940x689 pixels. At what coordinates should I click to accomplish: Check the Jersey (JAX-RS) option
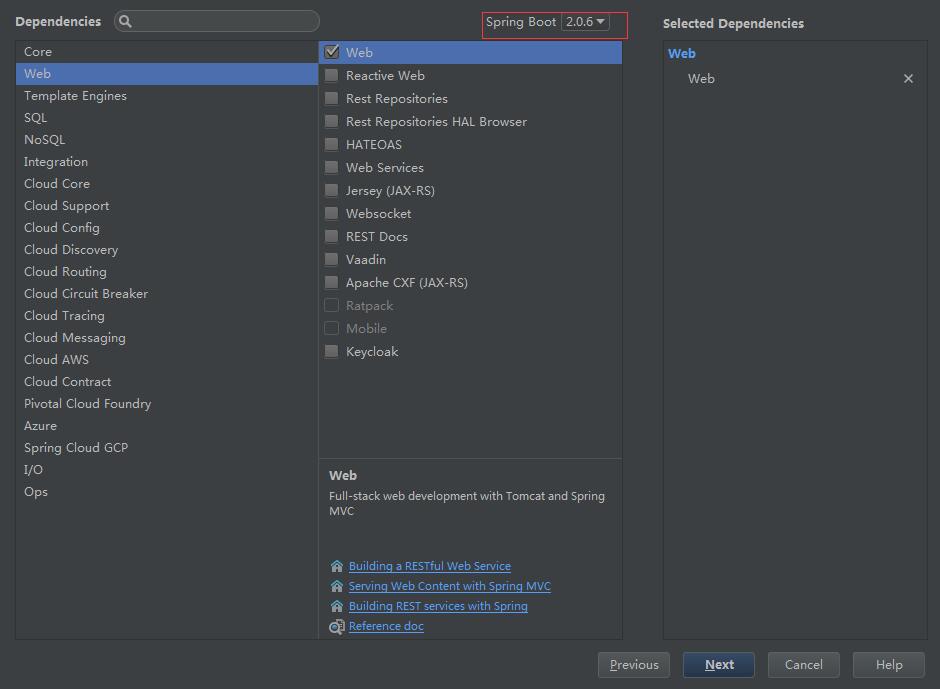pos(332,190)
